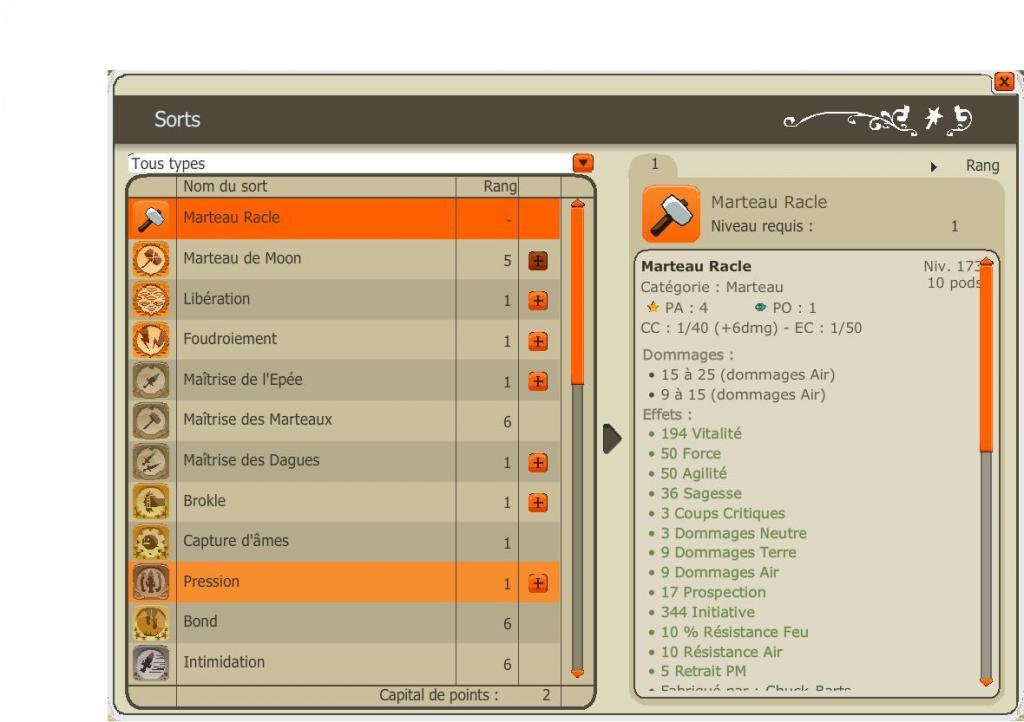Image resolution: width=1024 pixels, height=722 pixels.
Task: Increase Pression rank with plus button
Action: pos(537,584)
